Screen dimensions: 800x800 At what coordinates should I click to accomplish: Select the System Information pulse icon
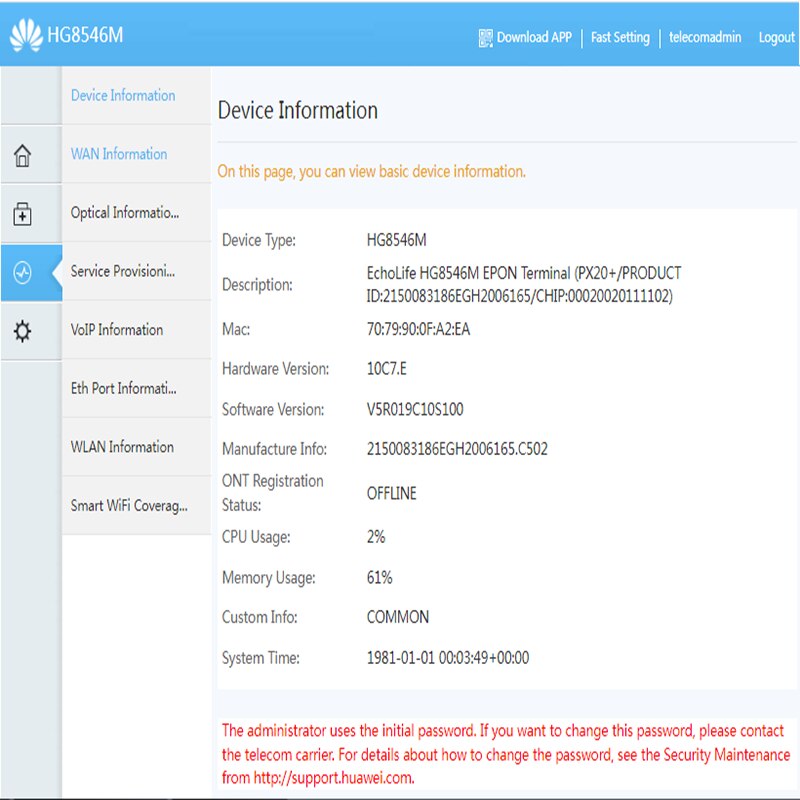(x=22, y=272)
